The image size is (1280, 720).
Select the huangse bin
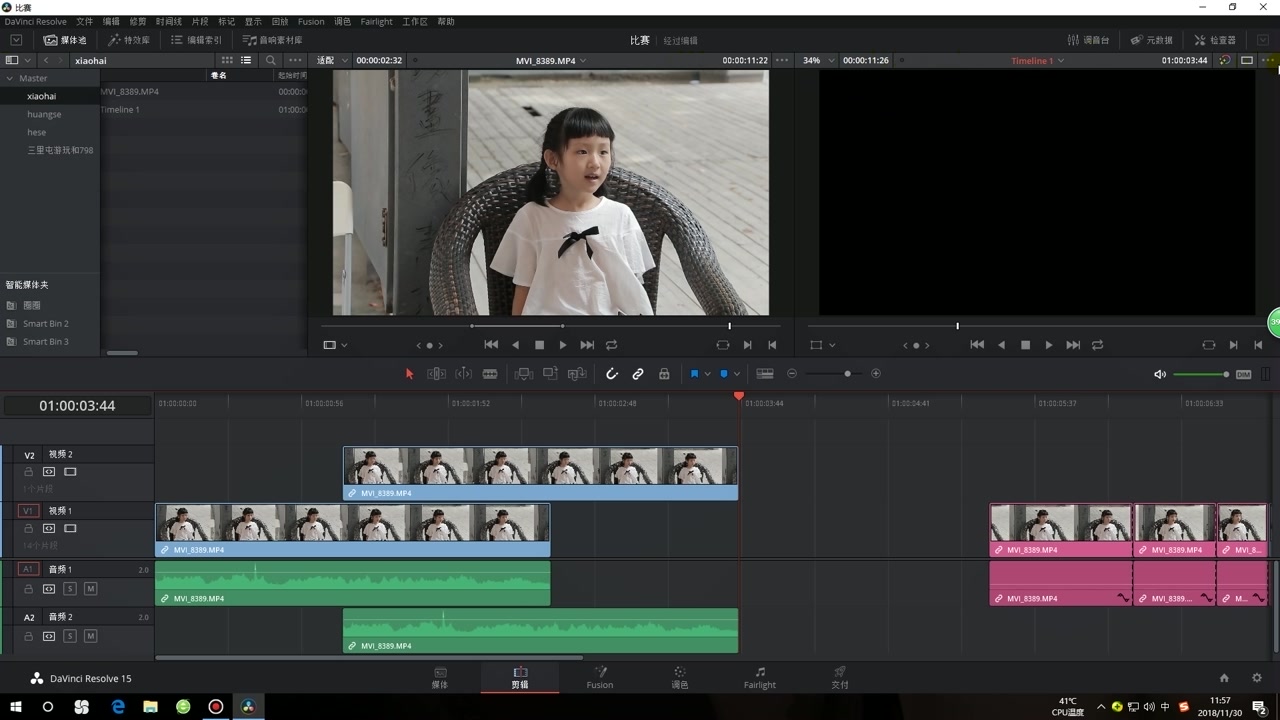click(44, 114)
